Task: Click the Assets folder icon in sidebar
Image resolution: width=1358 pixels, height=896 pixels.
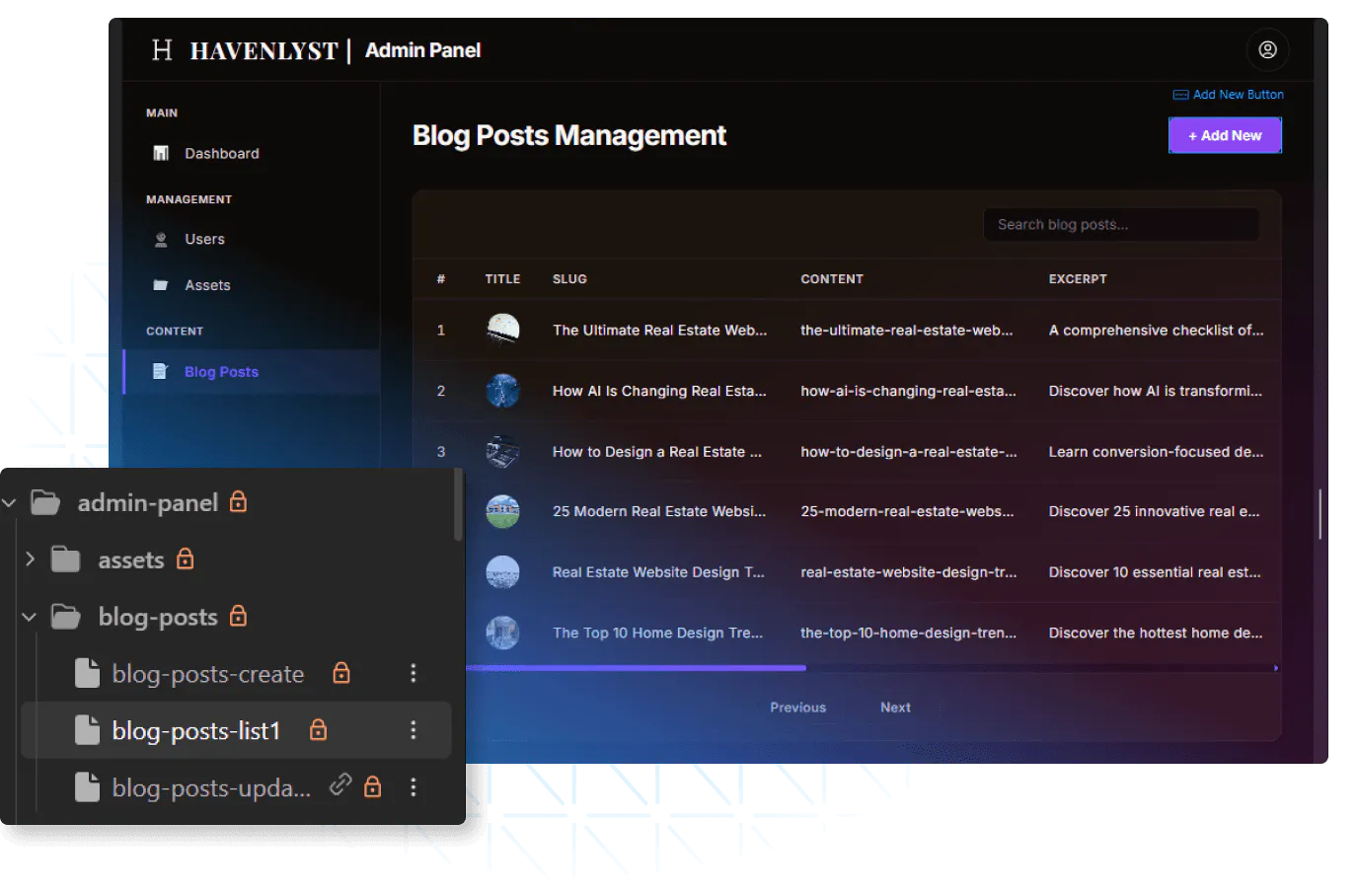Action: coord(161,285)
